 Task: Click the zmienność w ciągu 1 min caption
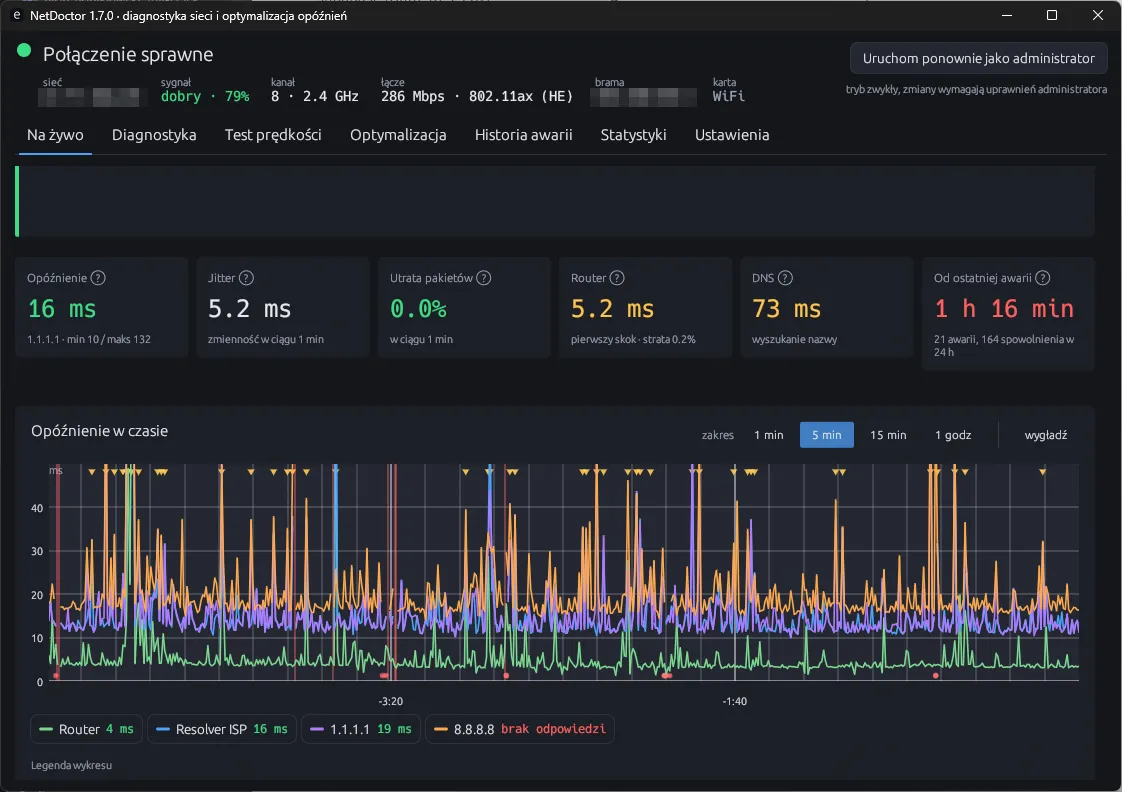[x=265, y=339]
